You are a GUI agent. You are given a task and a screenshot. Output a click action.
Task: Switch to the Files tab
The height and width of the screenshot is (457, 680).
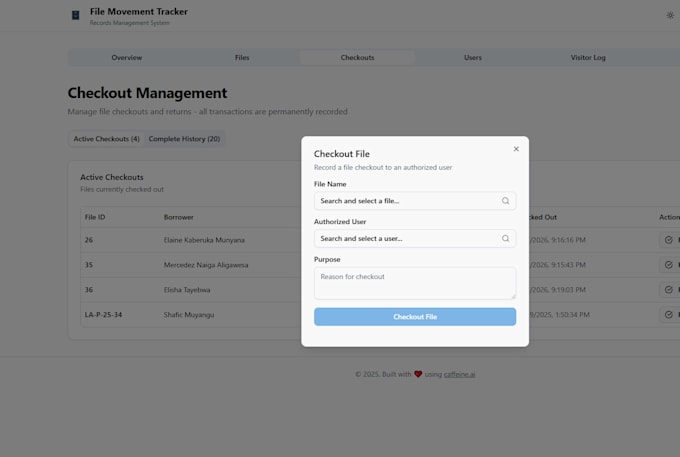coord(242,58)
